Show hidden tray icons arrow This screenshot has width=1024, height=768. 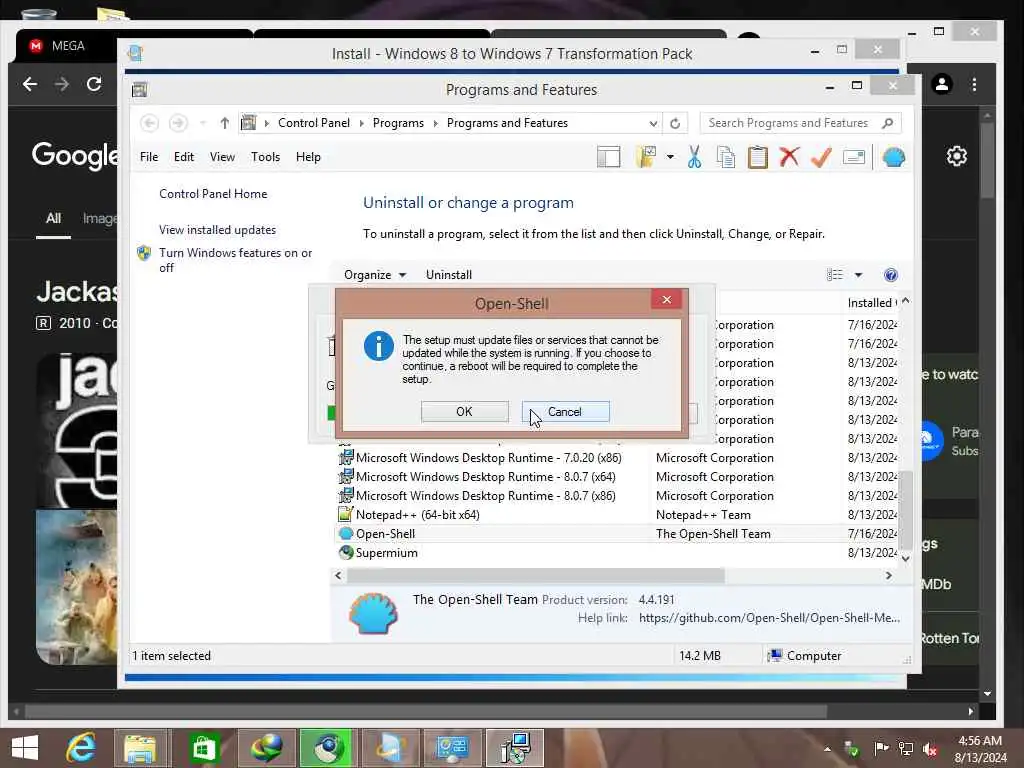click(x=827, y=749)
